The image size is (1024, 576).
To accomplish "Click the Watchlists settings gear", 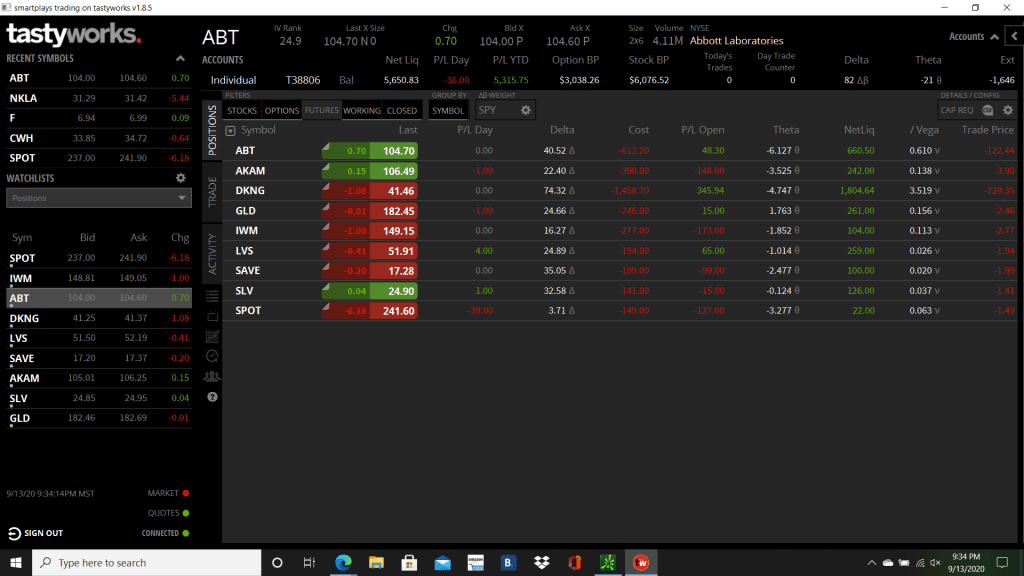I will point(181,178).
